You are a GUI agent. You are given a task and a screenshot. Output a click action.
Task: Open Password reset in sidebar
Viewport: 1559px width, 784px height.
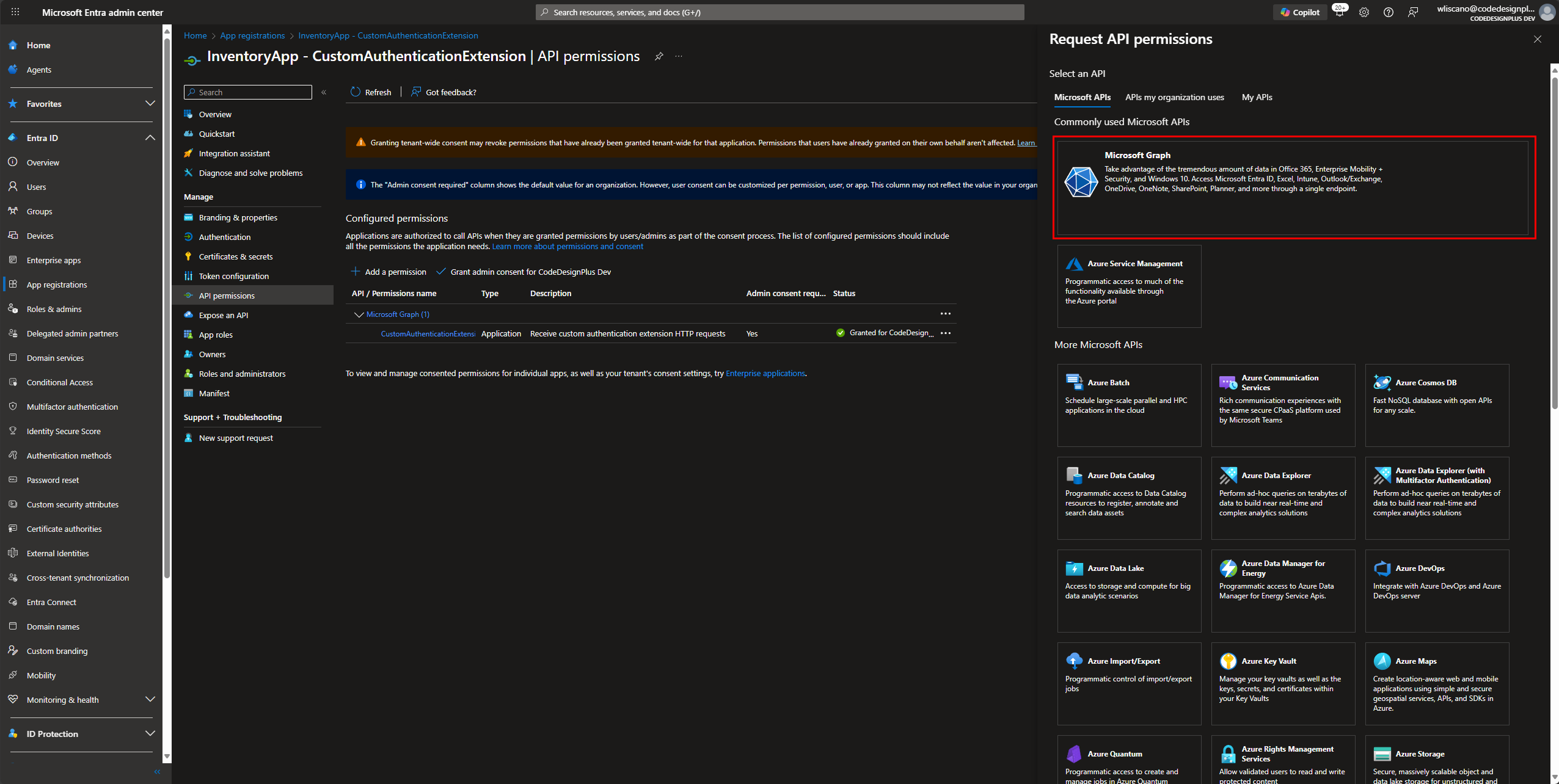coord(53,480)
